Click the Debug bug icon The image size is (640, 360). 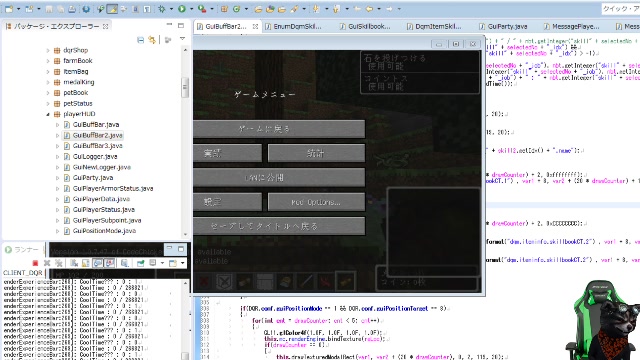(x=162, y=9)
